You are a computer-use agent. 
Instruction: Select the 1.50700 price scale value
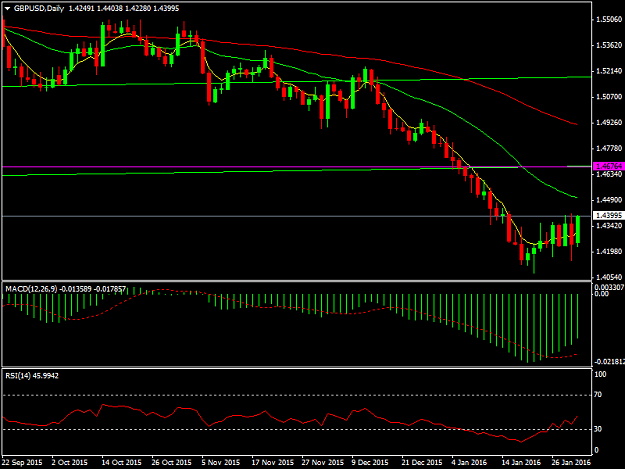pos(609,97)
